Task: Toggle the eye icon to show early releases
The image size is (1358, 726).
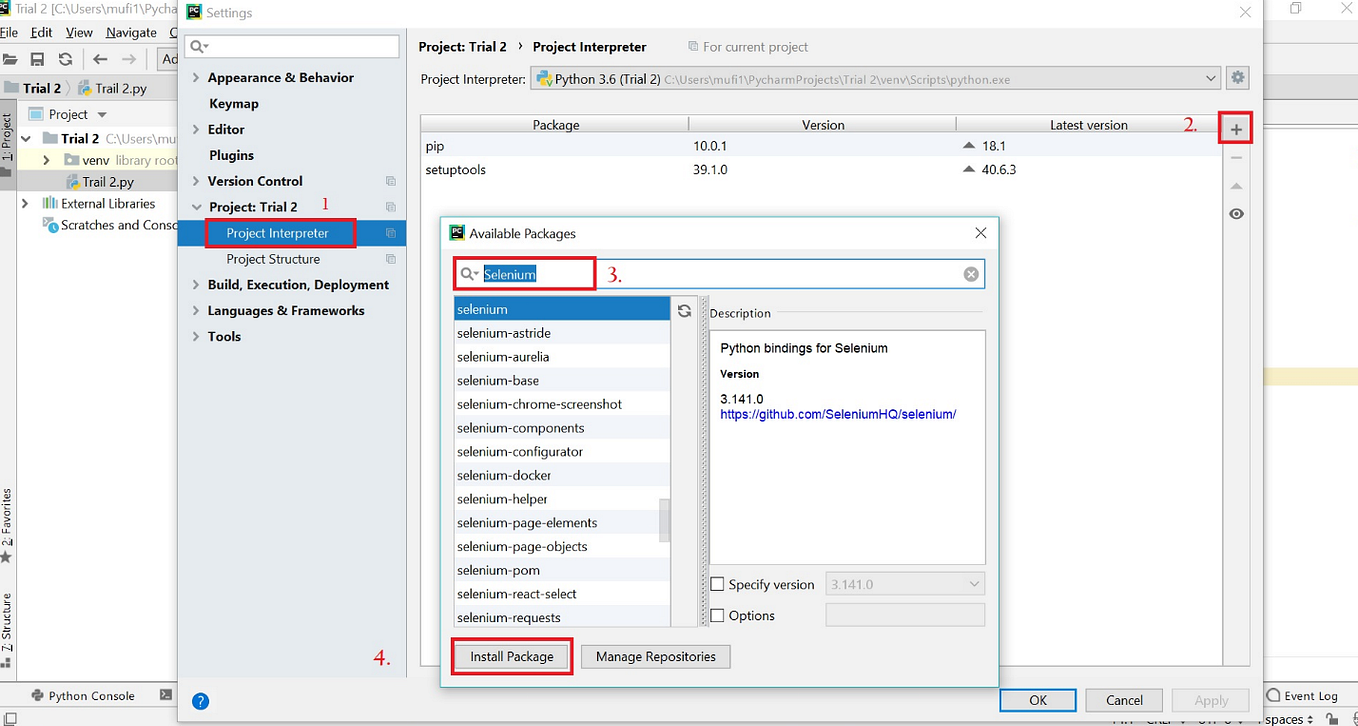Action: click(1236, 213)
